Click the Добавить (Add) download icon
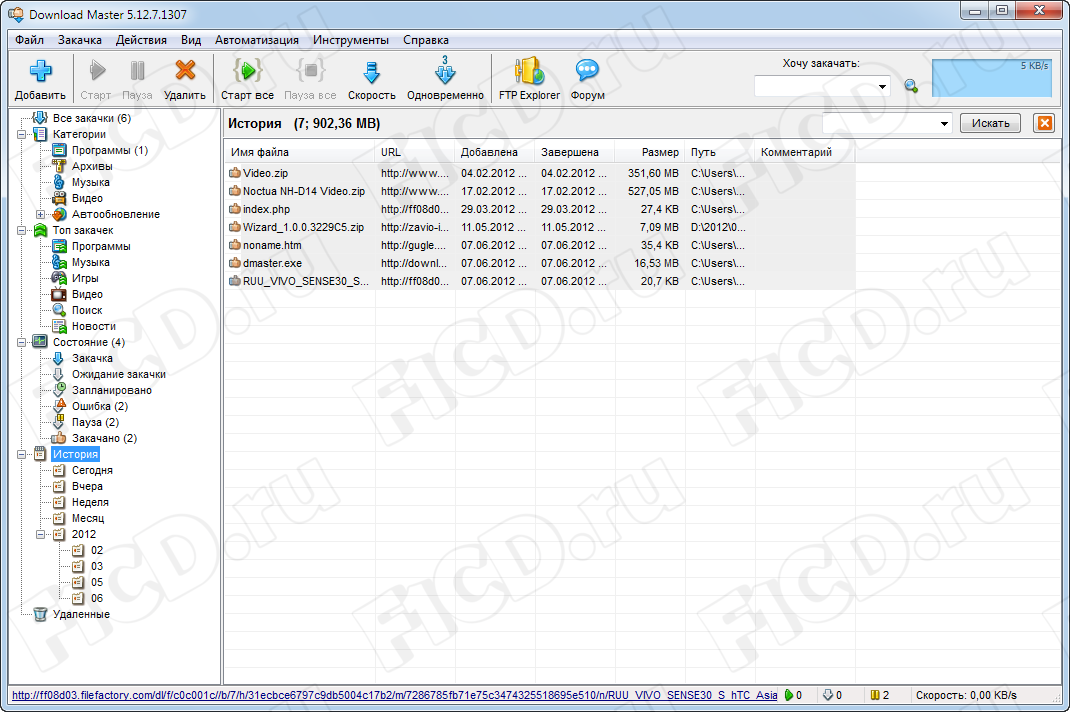This screenshot has width=1070, height=712. point(40,70)
